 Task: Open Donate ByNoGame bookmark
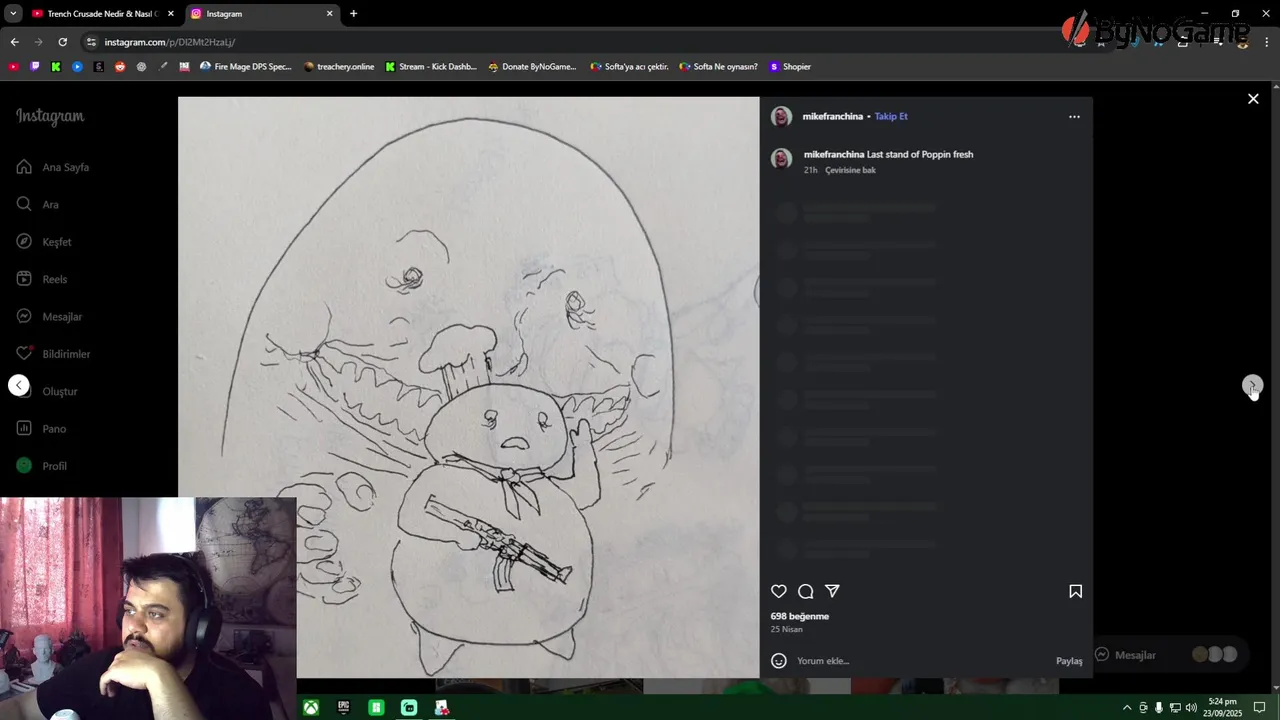532,67
